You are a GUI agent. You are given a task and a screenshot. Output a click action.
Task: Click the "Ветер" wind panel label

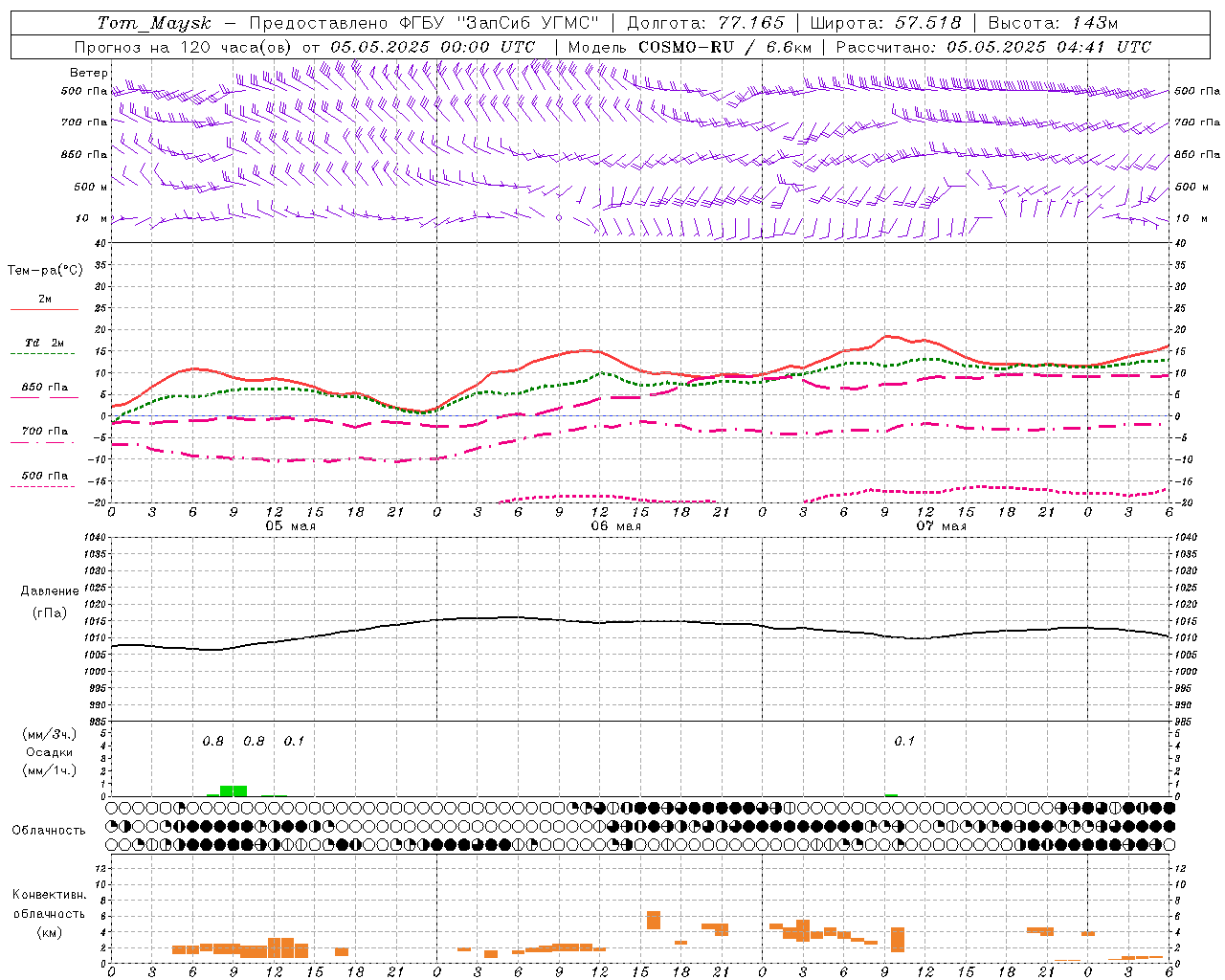89,73
